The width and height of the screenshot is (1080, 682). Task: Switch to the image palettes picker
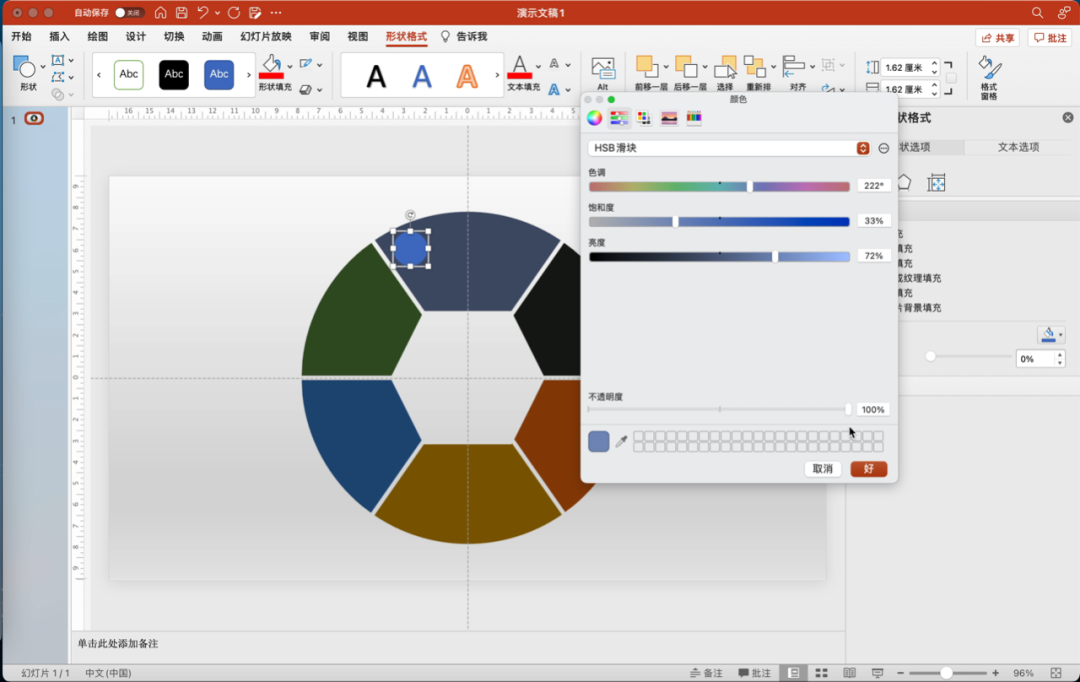[x=669, y=118]
